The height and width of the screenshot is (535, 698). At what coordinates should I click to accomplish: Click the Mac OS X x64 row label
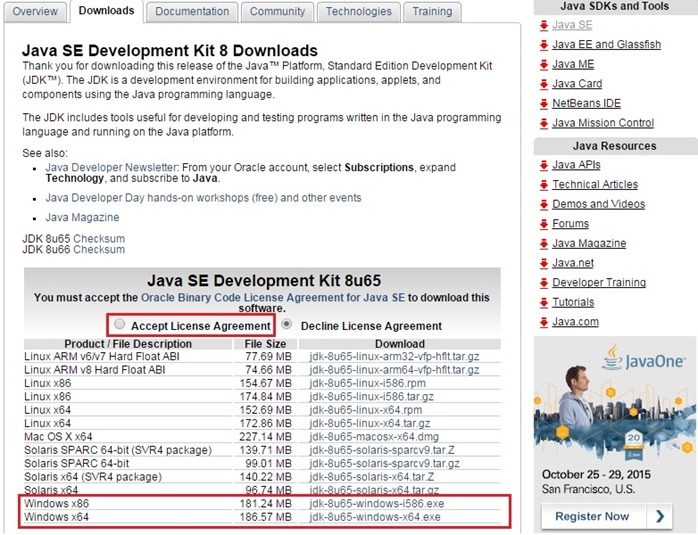(58, 437)
